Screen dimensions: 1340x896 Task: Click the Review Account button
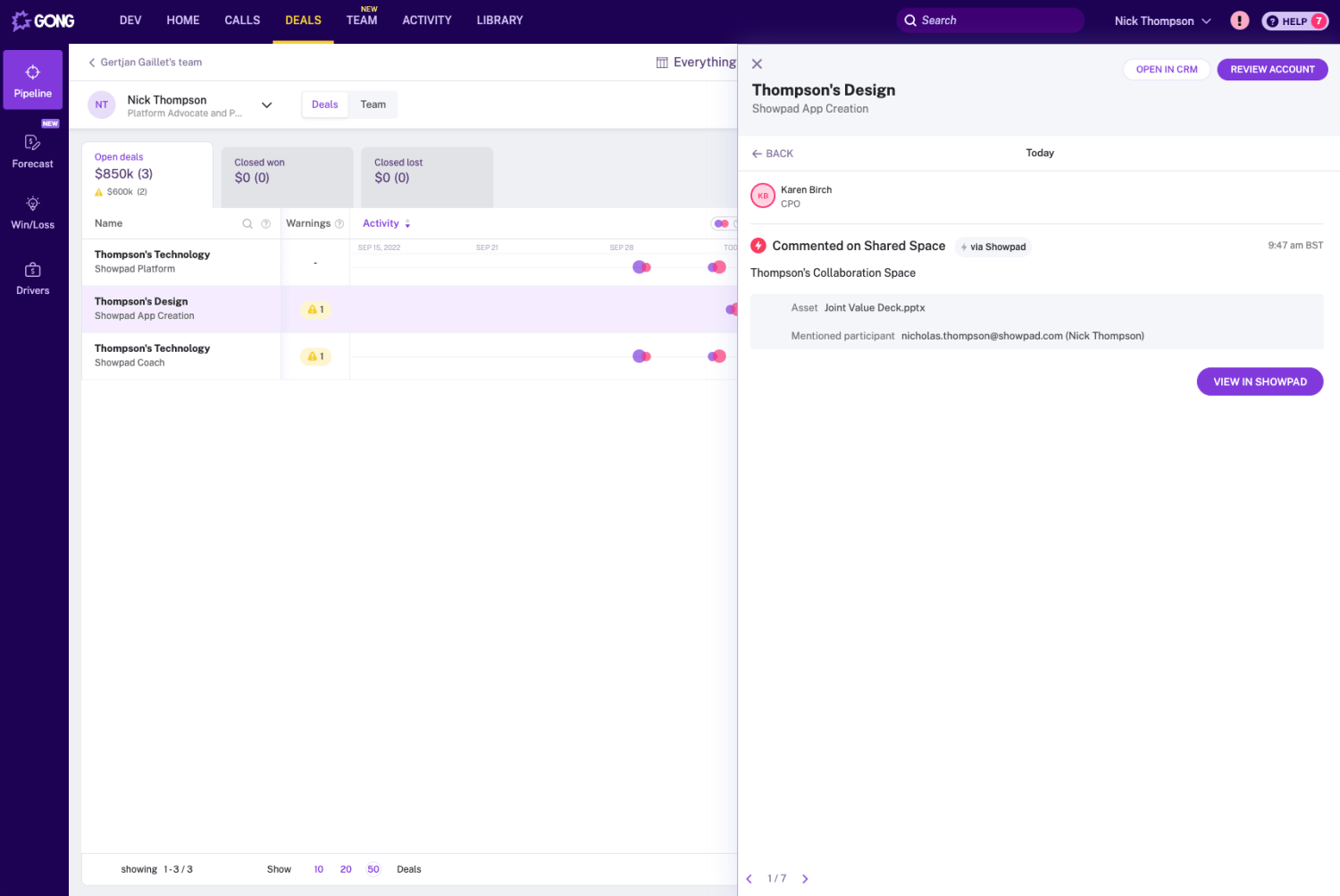click(1272, 70)
